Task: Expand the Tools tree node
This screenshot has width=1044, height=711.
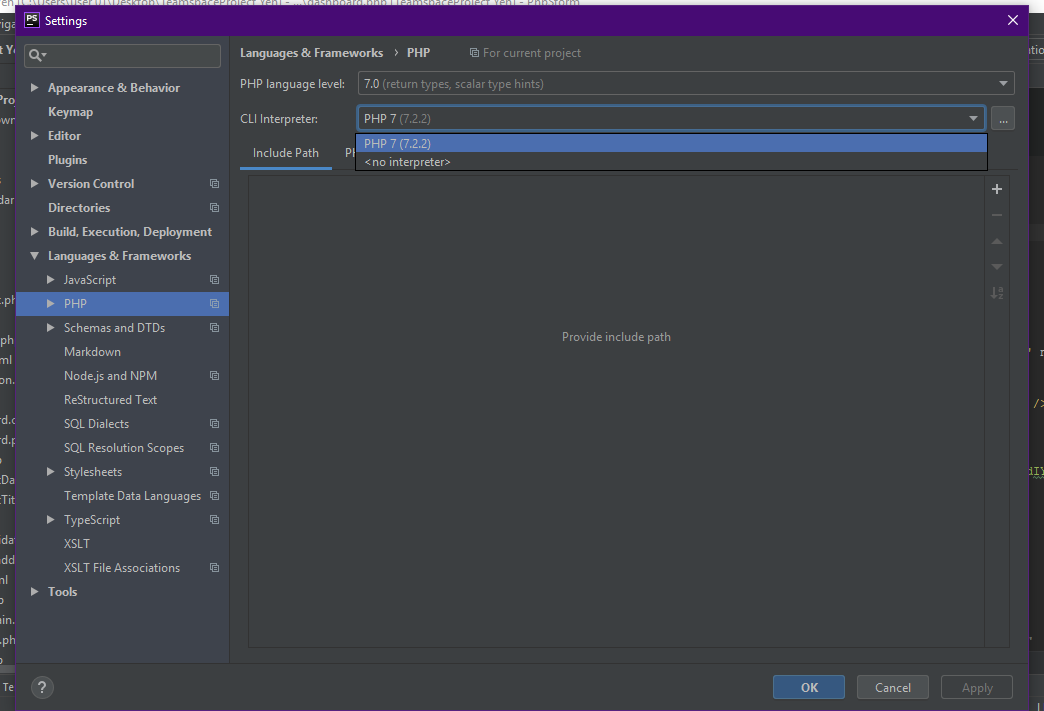Action: (35, 591)
